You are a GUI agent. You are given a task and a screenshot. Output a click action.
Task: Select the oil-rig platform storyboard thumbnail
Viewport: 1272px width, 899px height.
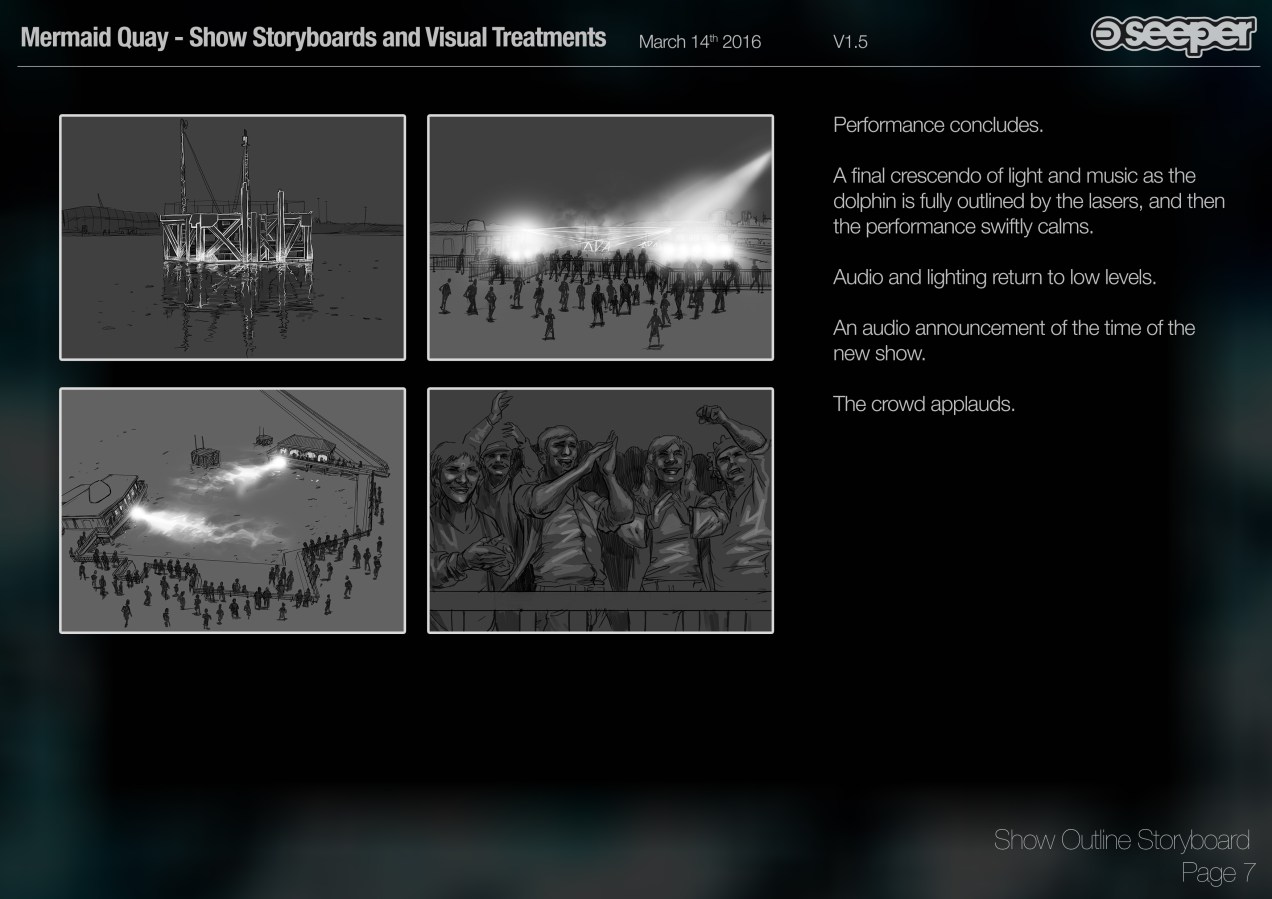pyautogui.click(x=232, y=237)
